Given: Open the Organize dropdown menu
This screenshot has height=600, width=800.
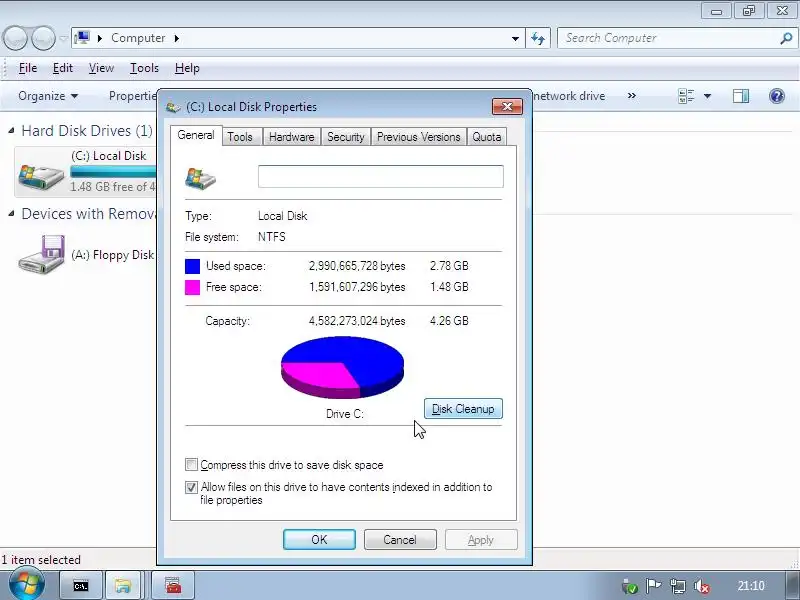Looking at the screenshot, I should pyautogui.click(x=48, y=96).
